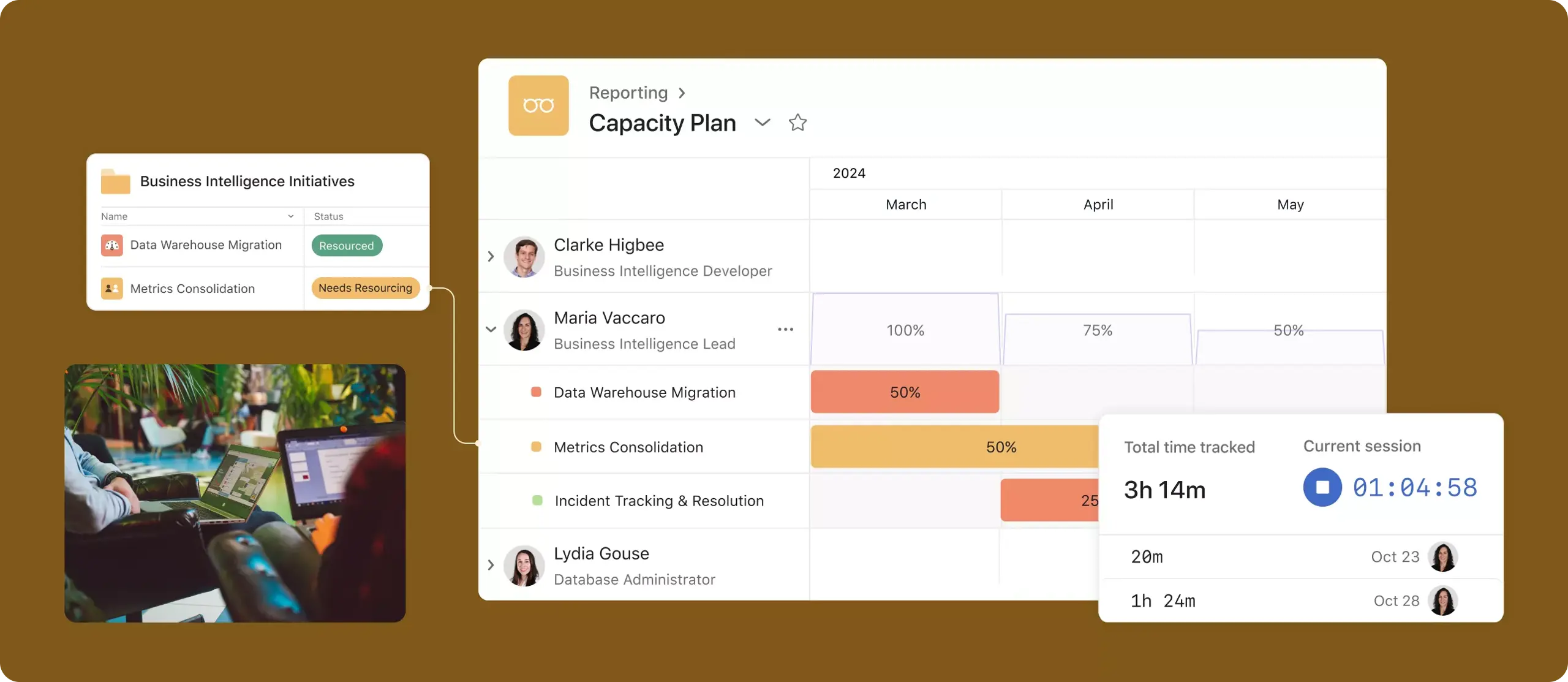
Task: Click the Metrics Consolidation project icon
Action: click(x=112, y=289)
